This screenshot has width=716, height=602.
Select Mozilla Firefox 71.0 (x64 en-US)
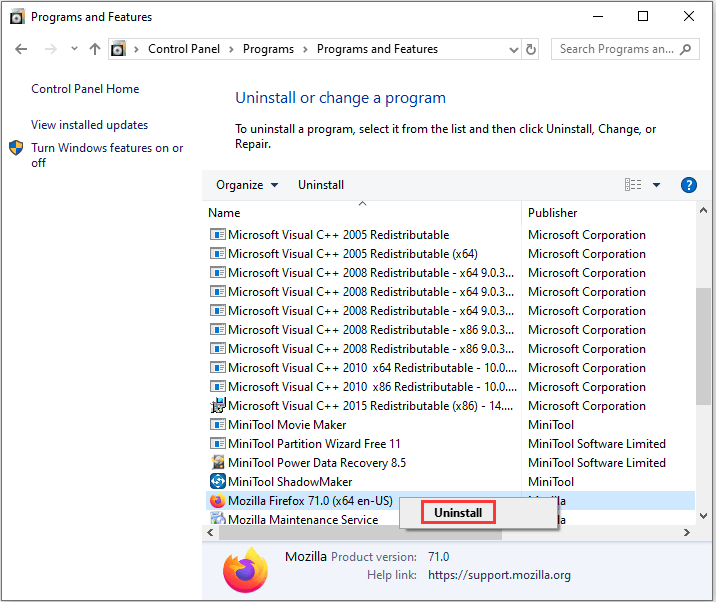pos(310,501)
